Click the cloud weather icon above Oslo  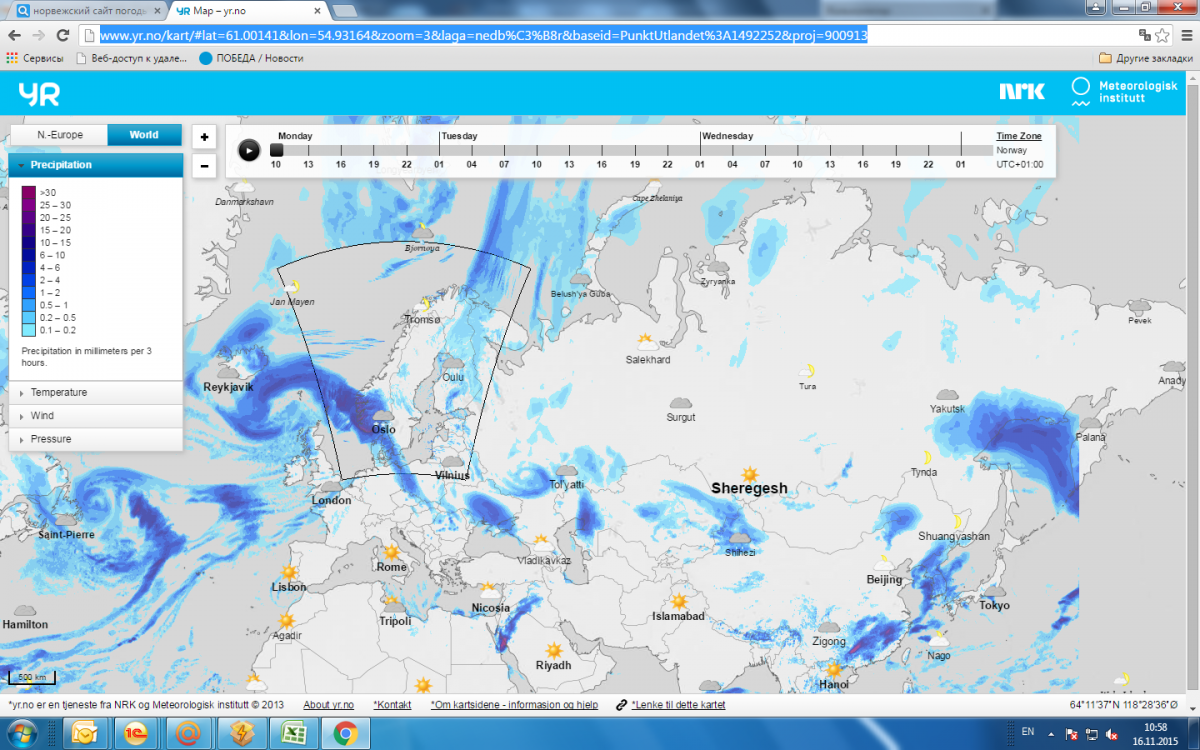click(x=381, y=415)
